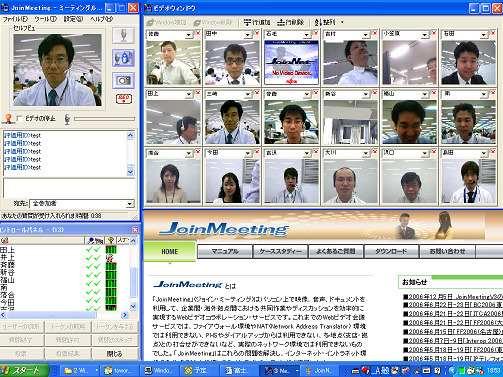
Task: Click the chat message input field
Action: tap(69, 188)
